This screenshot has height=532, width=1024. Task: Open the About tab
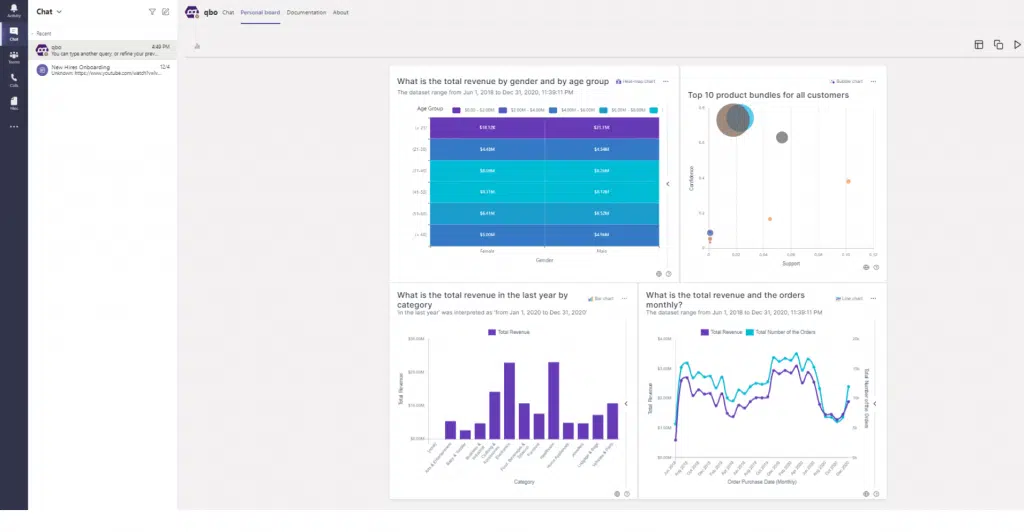tap(341, 12)
